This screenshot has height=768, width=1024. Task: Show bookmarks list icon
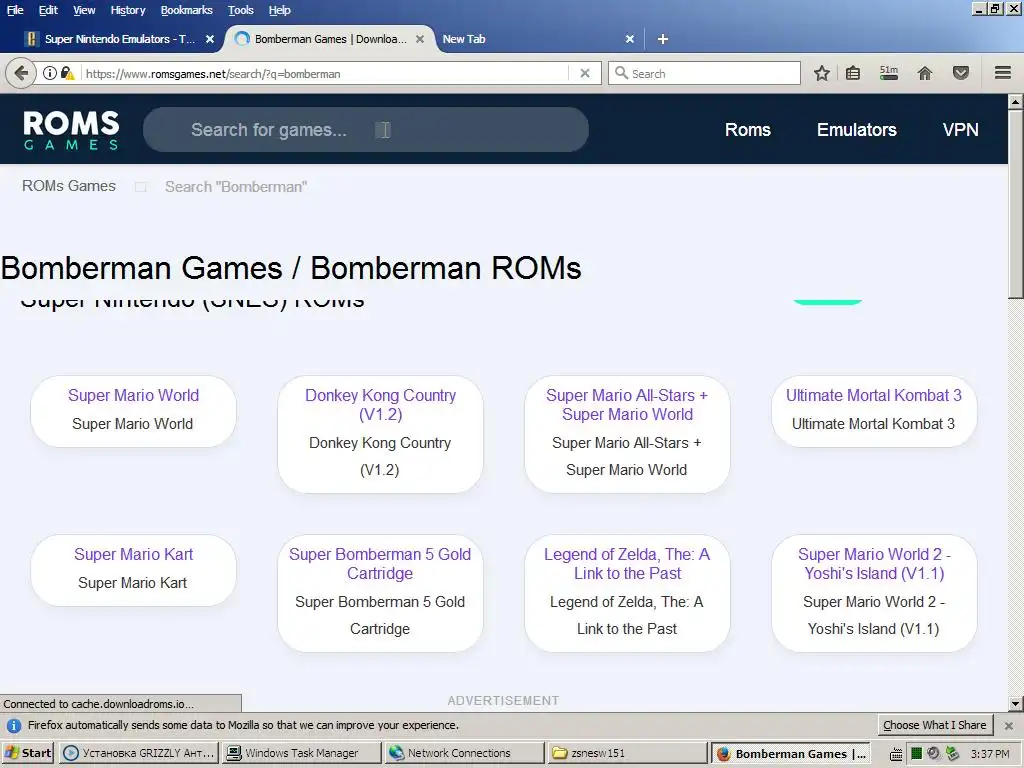(853, 73)
